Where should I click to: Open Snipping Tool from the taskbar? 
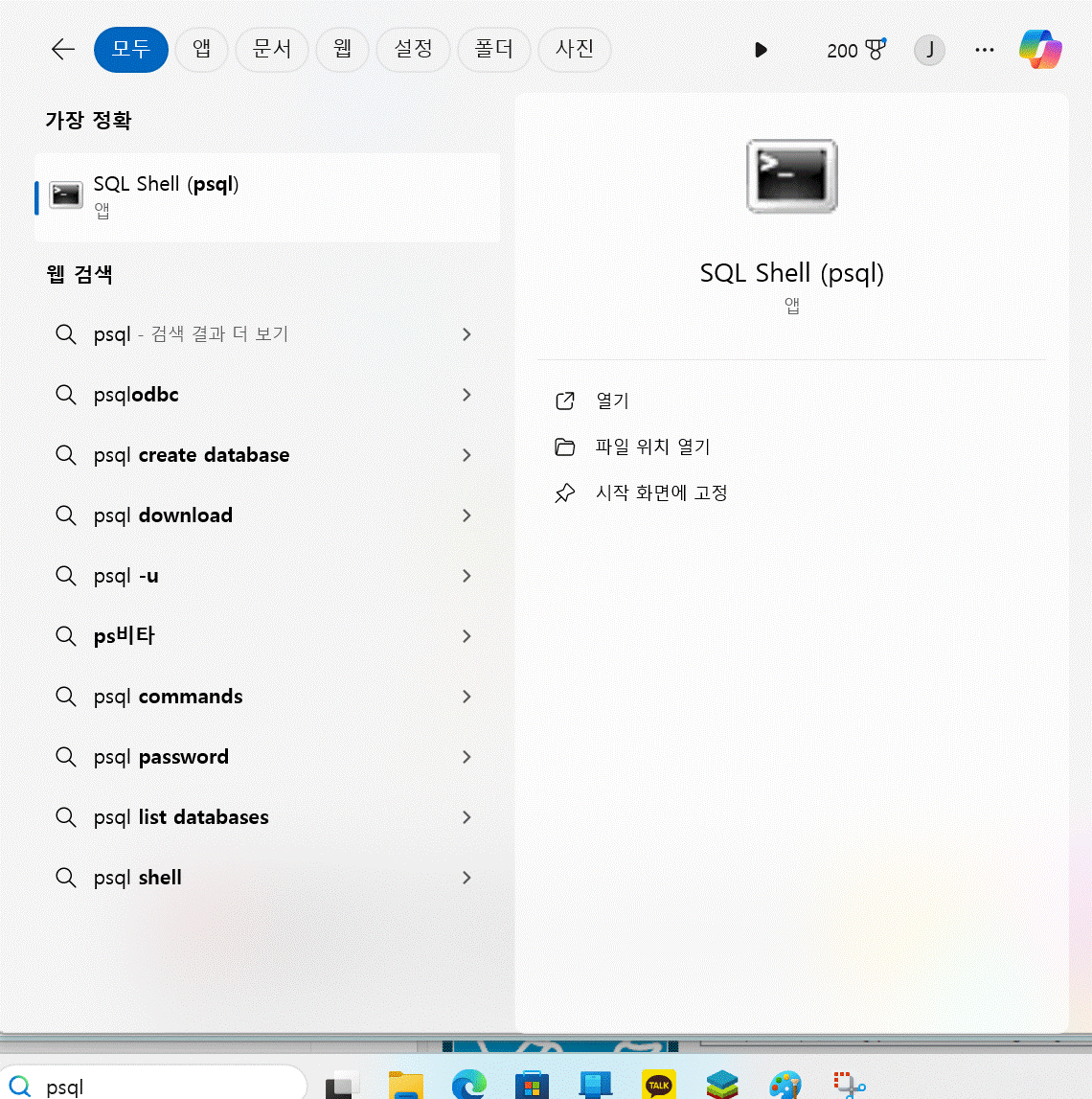pyautogui.click(x=850, y=1085)
